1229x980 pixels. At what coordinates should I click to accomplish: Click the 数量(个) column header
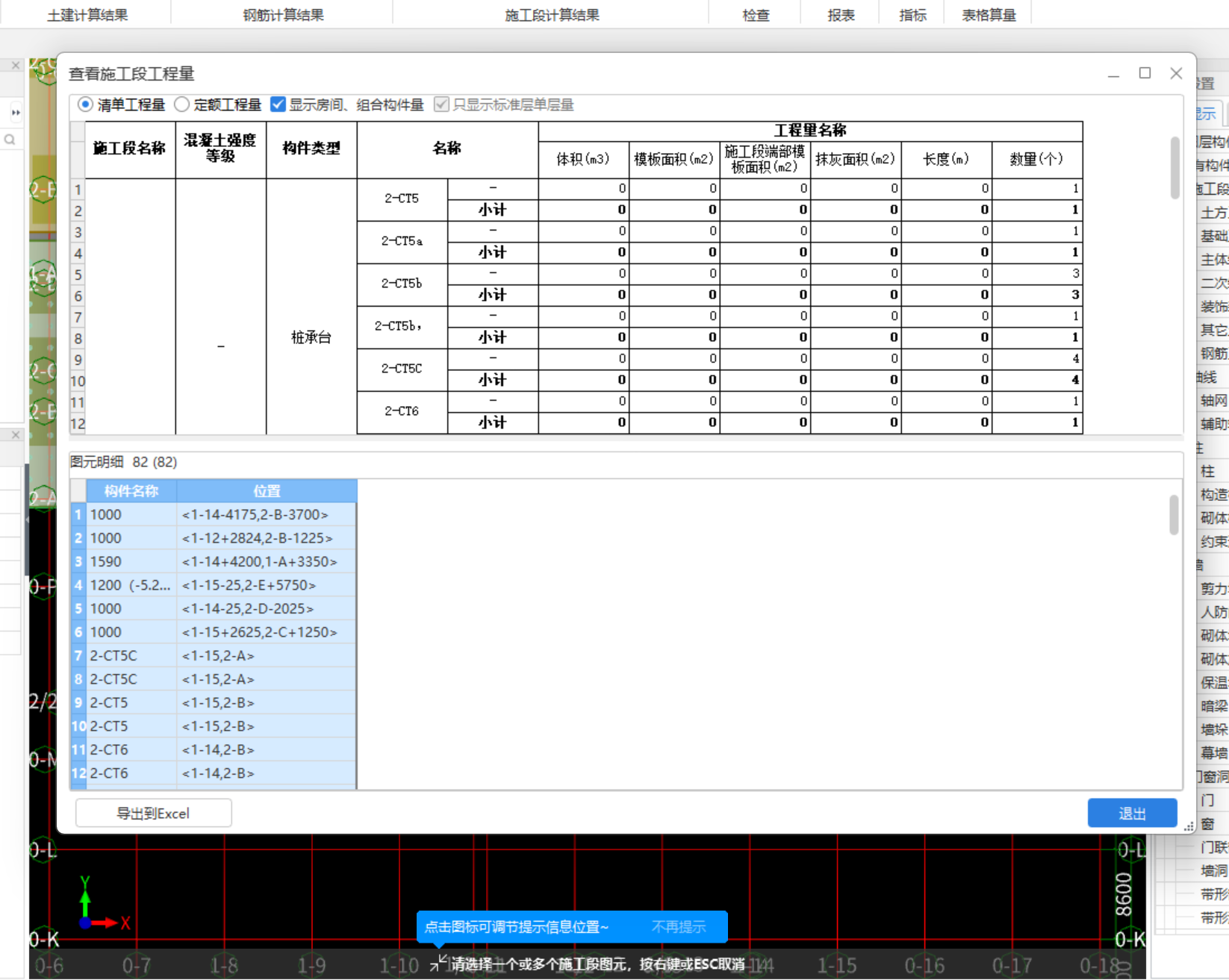click(1037, 159)
